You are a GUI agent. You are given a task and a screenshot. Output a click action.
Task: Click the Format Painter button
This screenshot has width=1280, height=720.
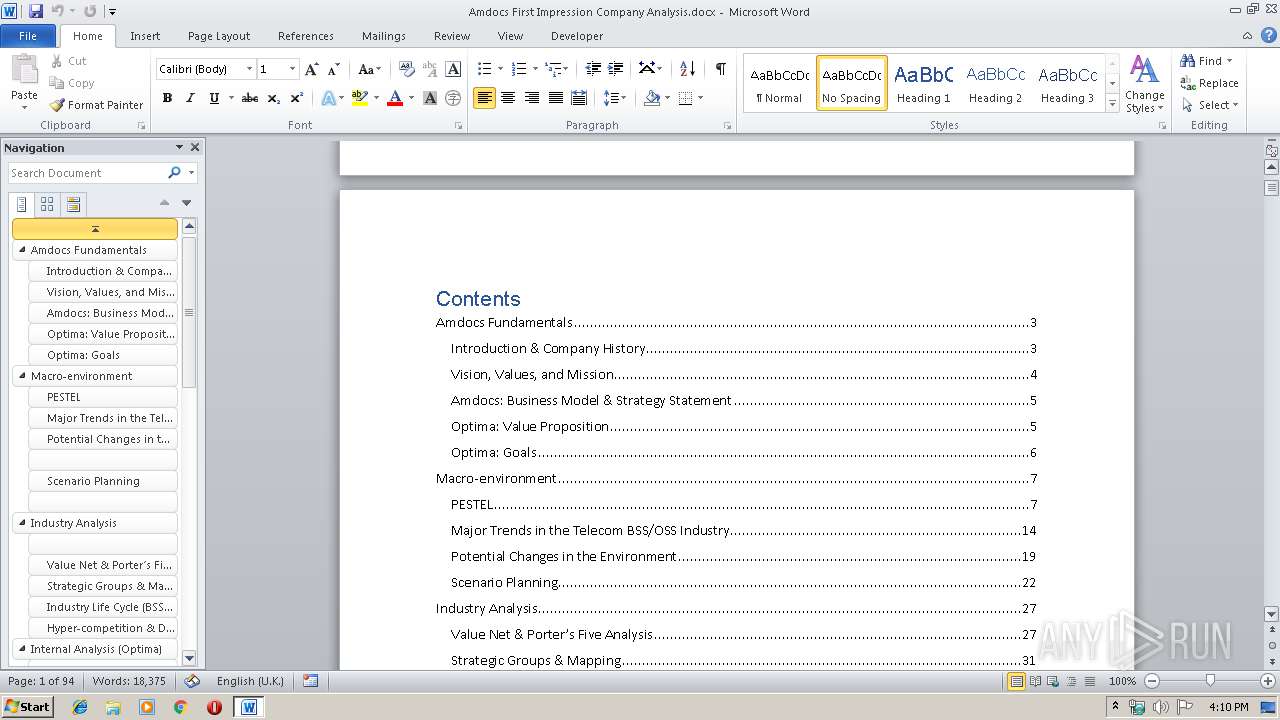click(x=96, y=105)
